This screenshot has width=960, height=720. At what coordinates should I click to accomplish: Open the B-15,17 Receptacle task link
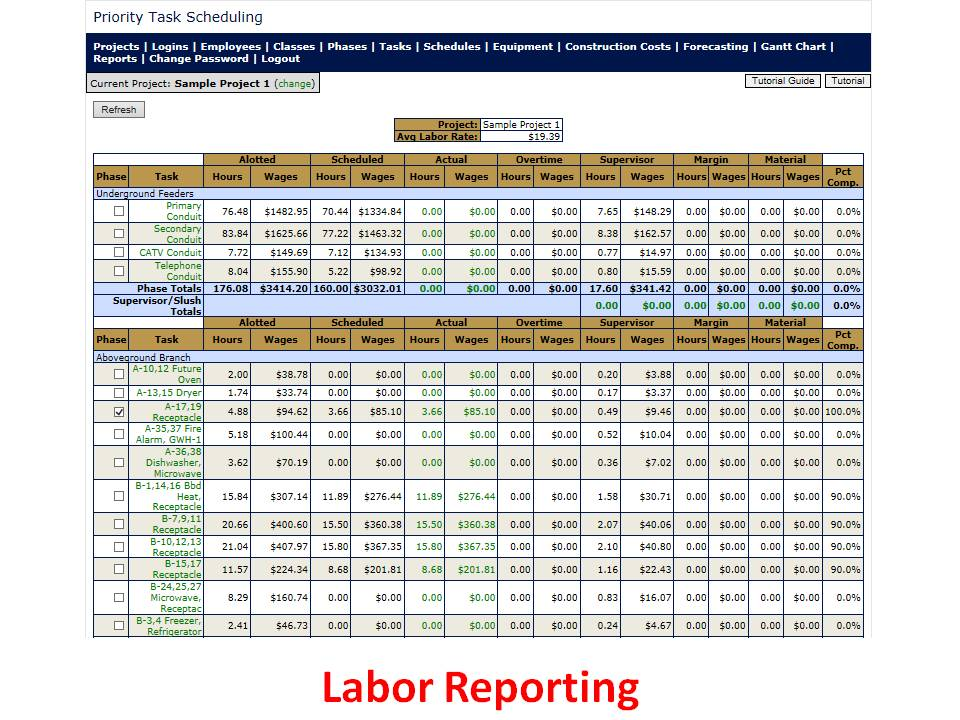(176, 569)
